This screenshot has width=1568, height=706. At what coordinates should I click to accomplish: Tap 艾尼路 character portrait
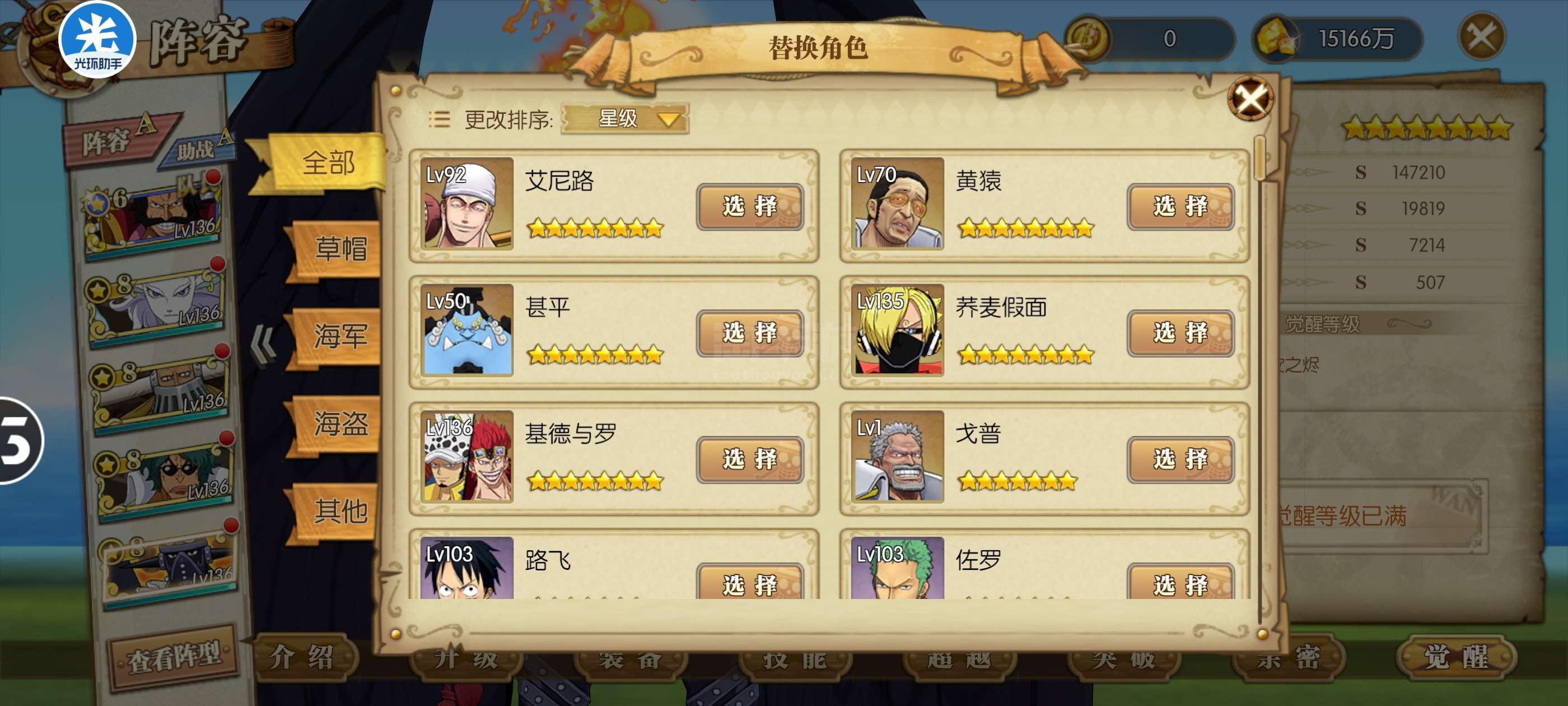[467, 203]
